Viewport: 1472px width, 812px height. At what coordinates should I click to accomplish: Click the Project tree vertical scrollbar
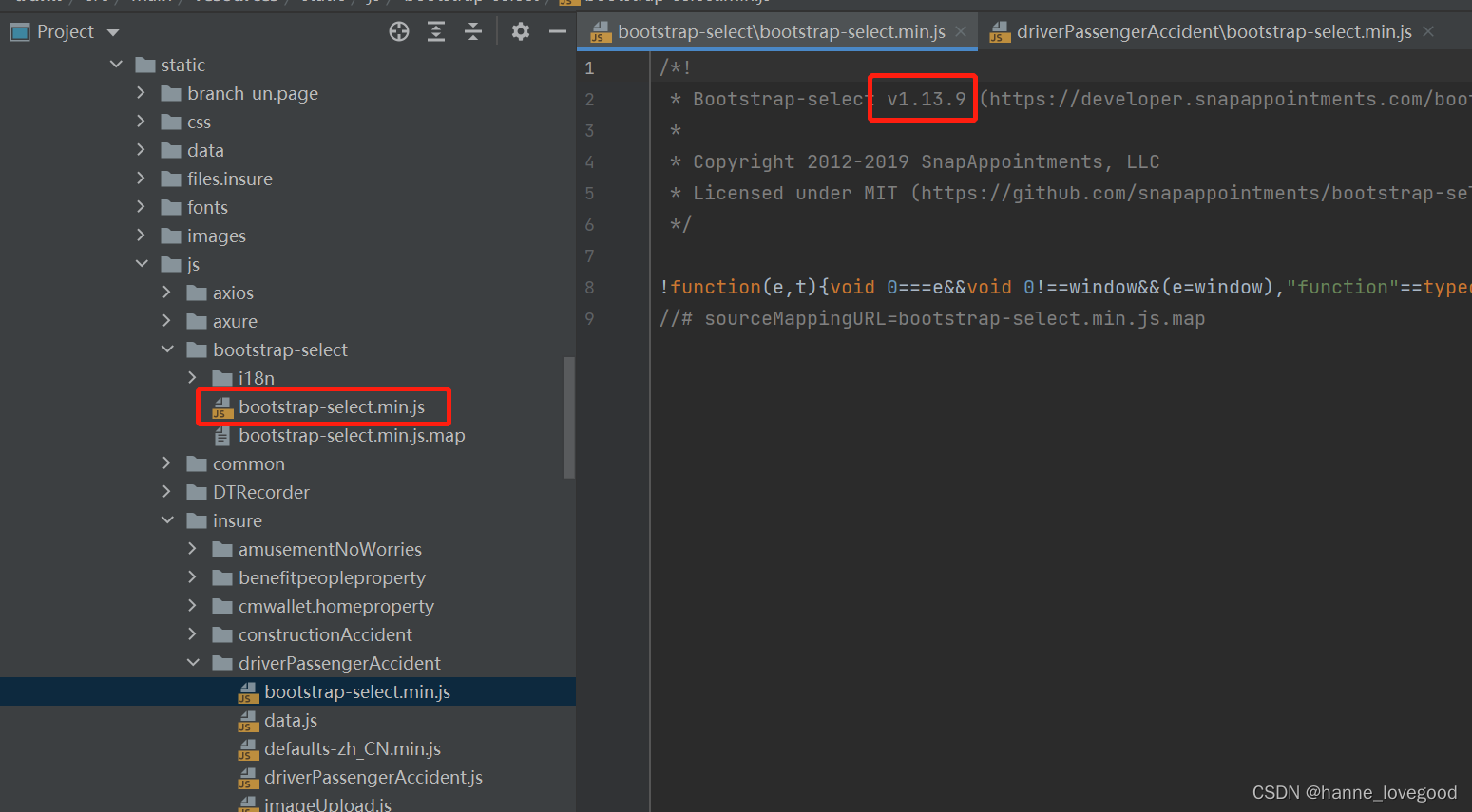click(569, 418)
